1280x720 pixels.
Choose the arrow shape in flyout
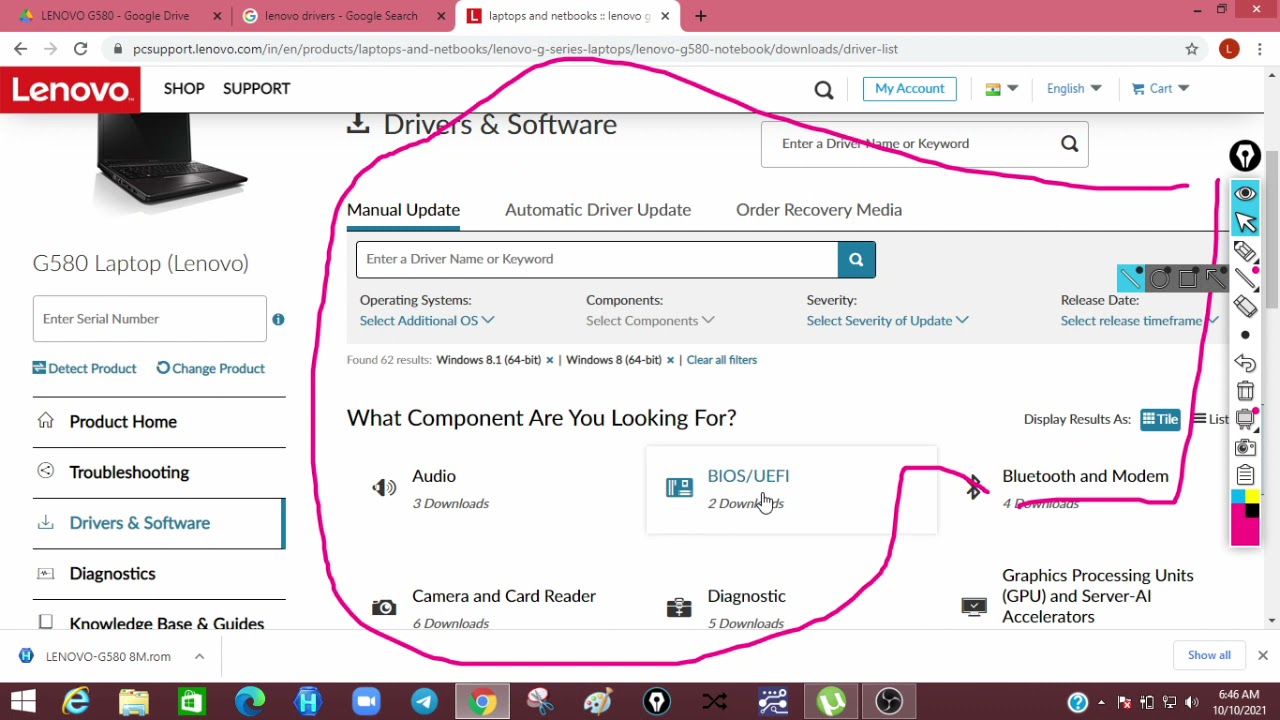tap(1214, 278)
